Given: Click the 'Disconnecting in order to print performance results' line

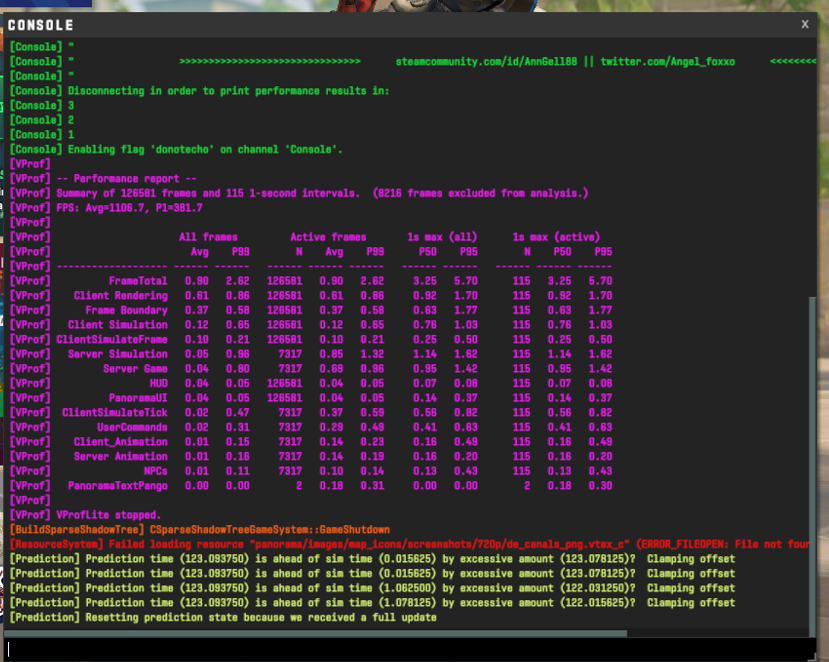Looking at the screenshot, I should pyautogui.click(x=199, y=91).
